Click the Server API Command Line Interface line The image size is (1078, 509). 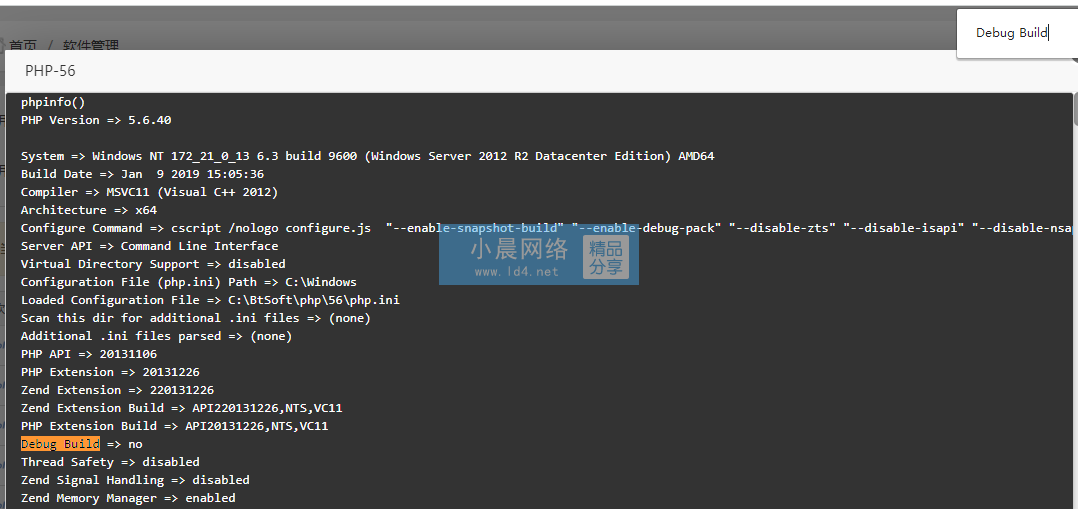(149, 246)
